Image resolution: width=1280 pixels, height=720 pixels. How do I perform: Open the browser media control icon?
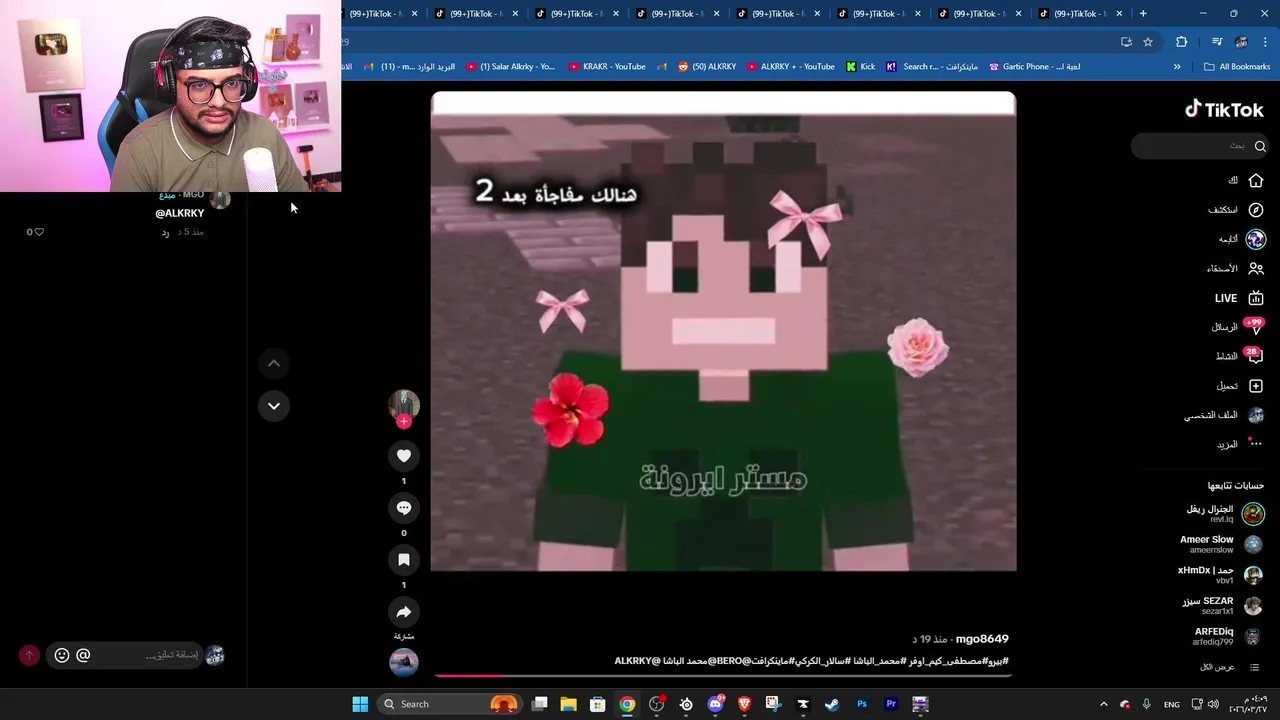pyautogui.click(x=1216, y=42)
